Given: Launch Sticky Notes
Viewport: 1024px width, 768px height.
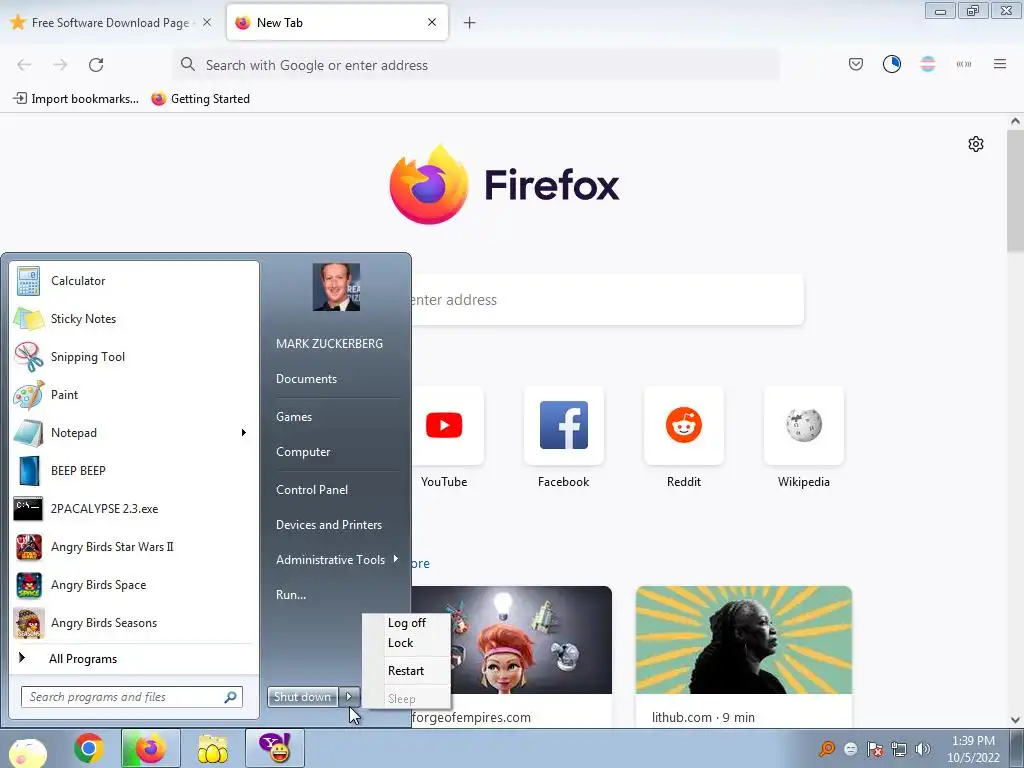Looking at the screenshot, I should point(134,319).
